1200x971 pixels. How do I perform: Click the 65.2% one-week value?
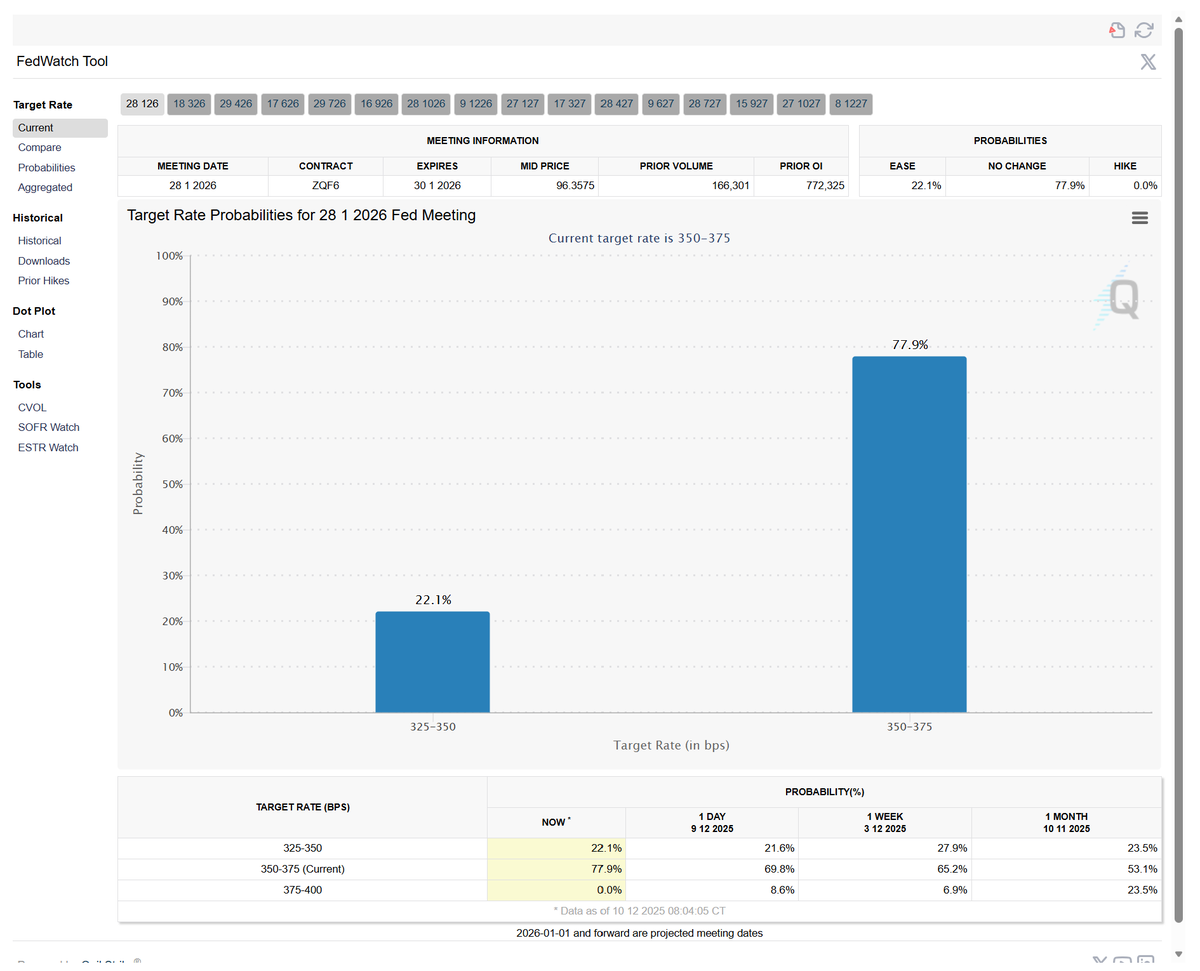pyautogui.click(x=951, y=869)
